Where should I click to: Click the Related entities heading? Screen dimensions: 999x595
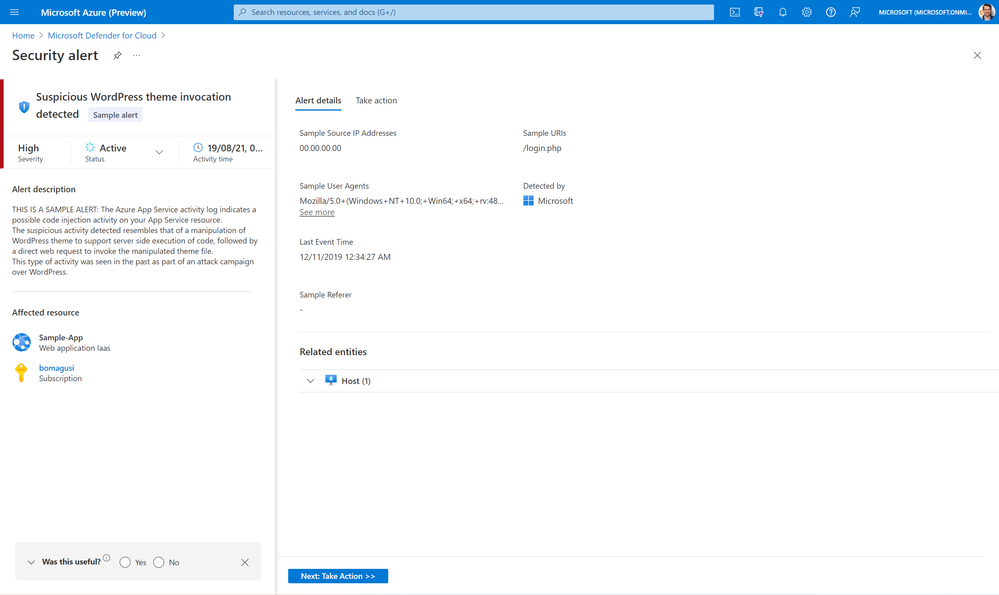click(333, 352)
